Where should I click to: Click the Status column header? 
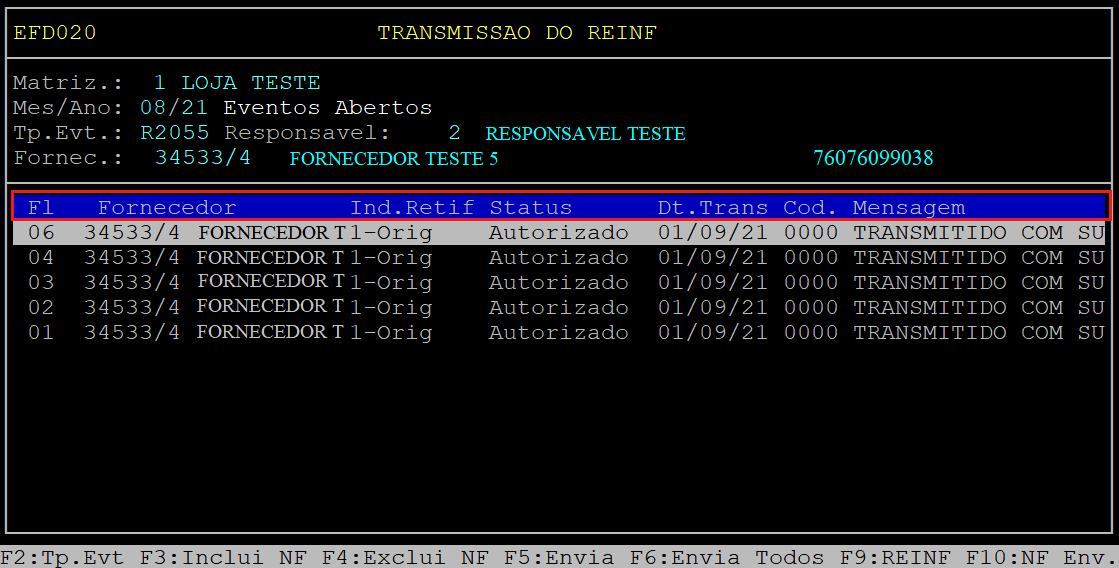530,208
